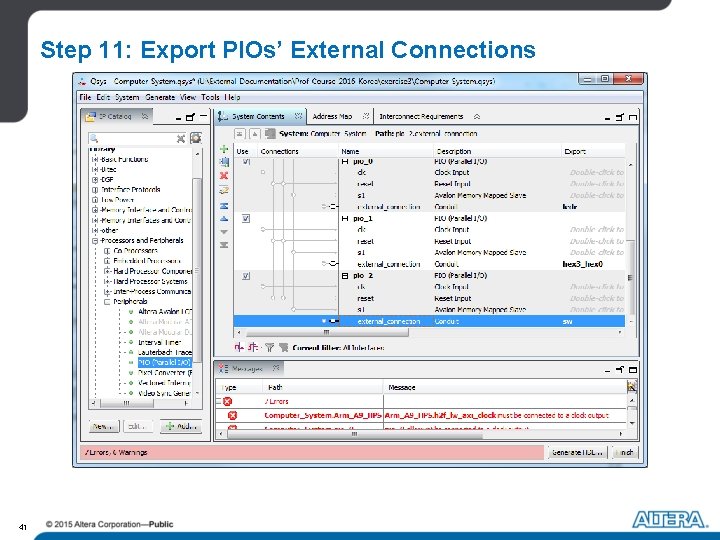Collapse the pio_2 component row

pyautogui.click(x=345, y=276)
